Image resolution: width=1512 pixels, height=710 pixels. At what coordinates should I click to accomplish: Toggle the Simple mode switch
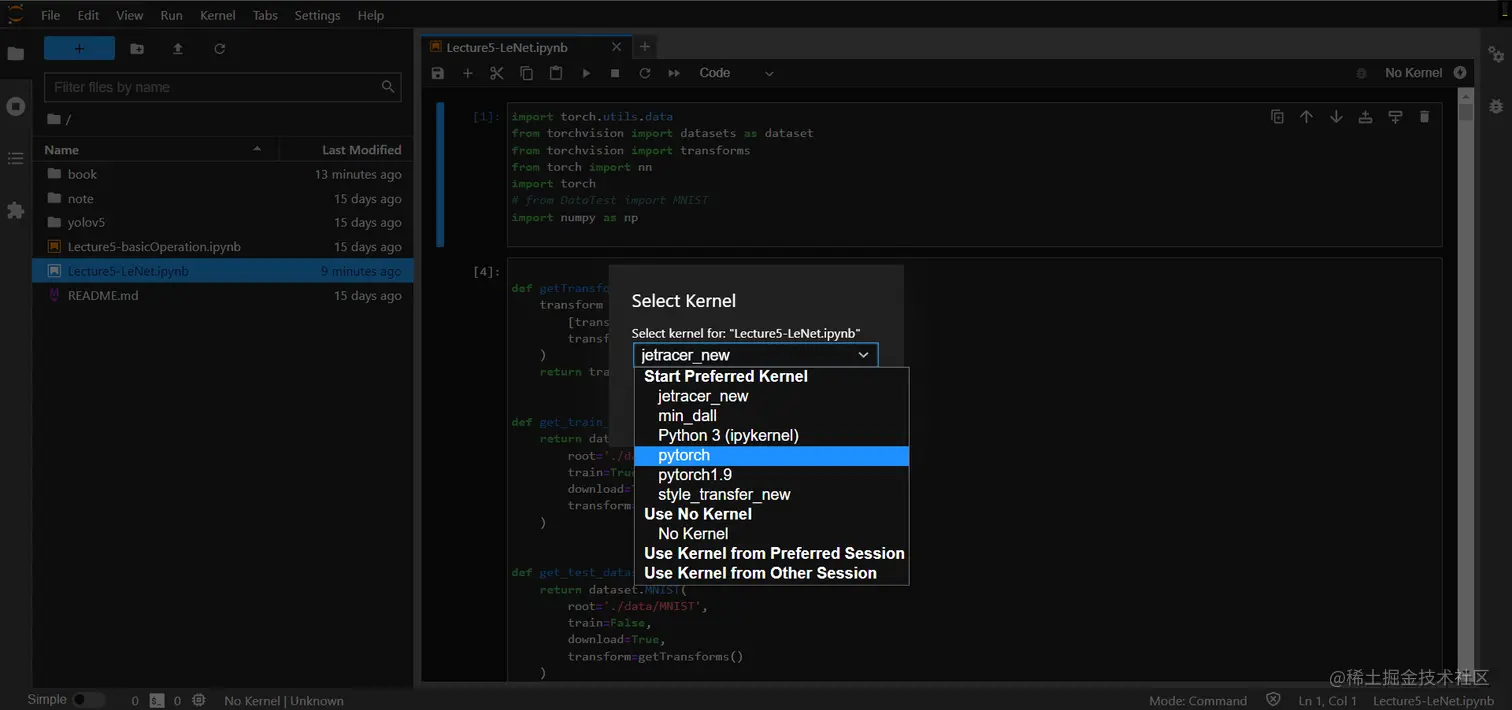click(x=87, y=700)
